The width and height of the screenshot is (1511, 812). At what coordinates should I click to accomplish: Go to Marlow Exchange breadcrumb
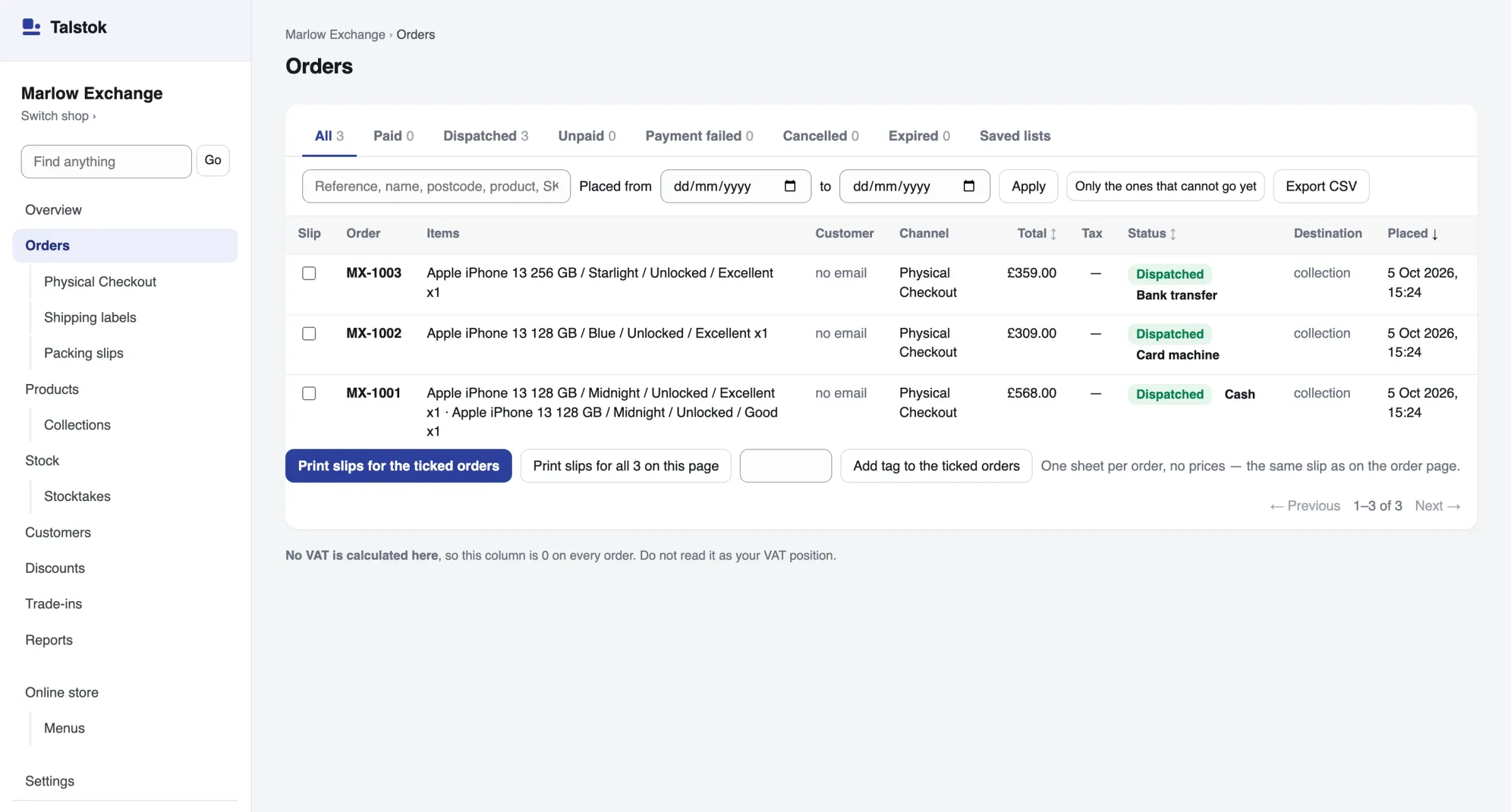[x=335, y=35]
